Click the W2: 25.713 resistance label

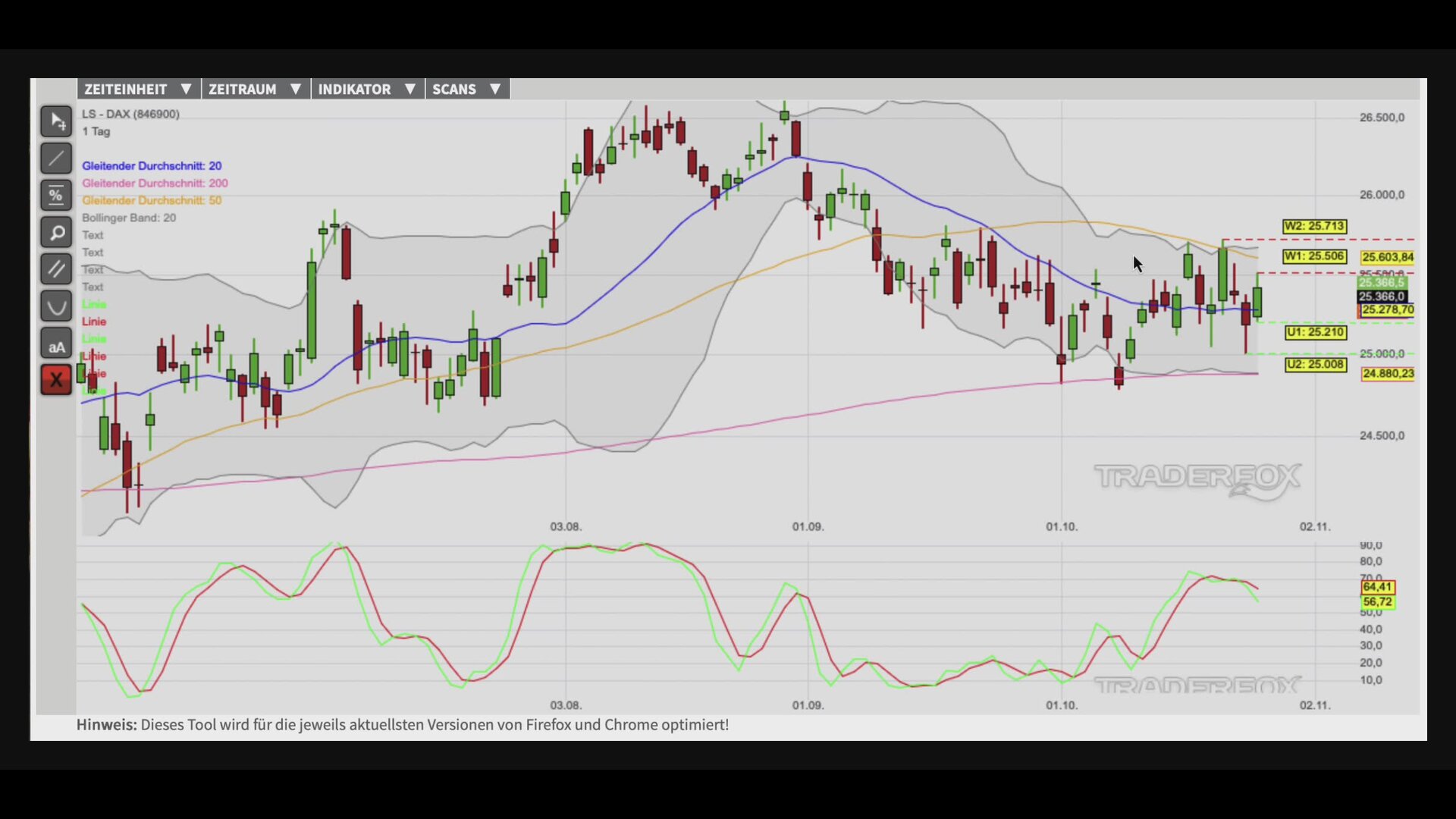click(x=1314, y=226)
